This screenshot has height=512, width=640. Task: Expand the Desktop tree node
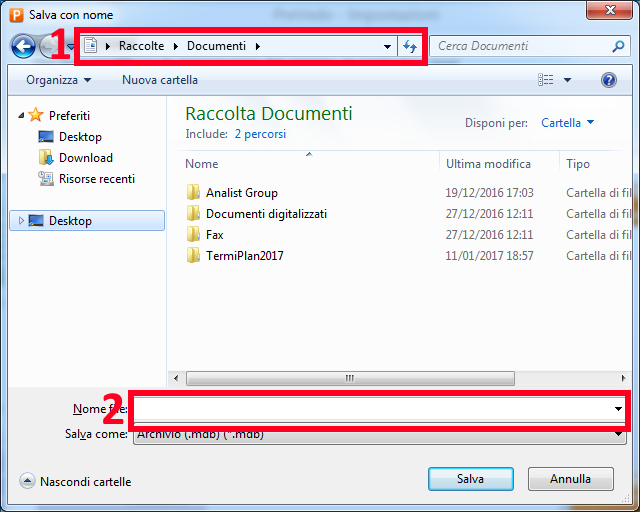[21, 221]
